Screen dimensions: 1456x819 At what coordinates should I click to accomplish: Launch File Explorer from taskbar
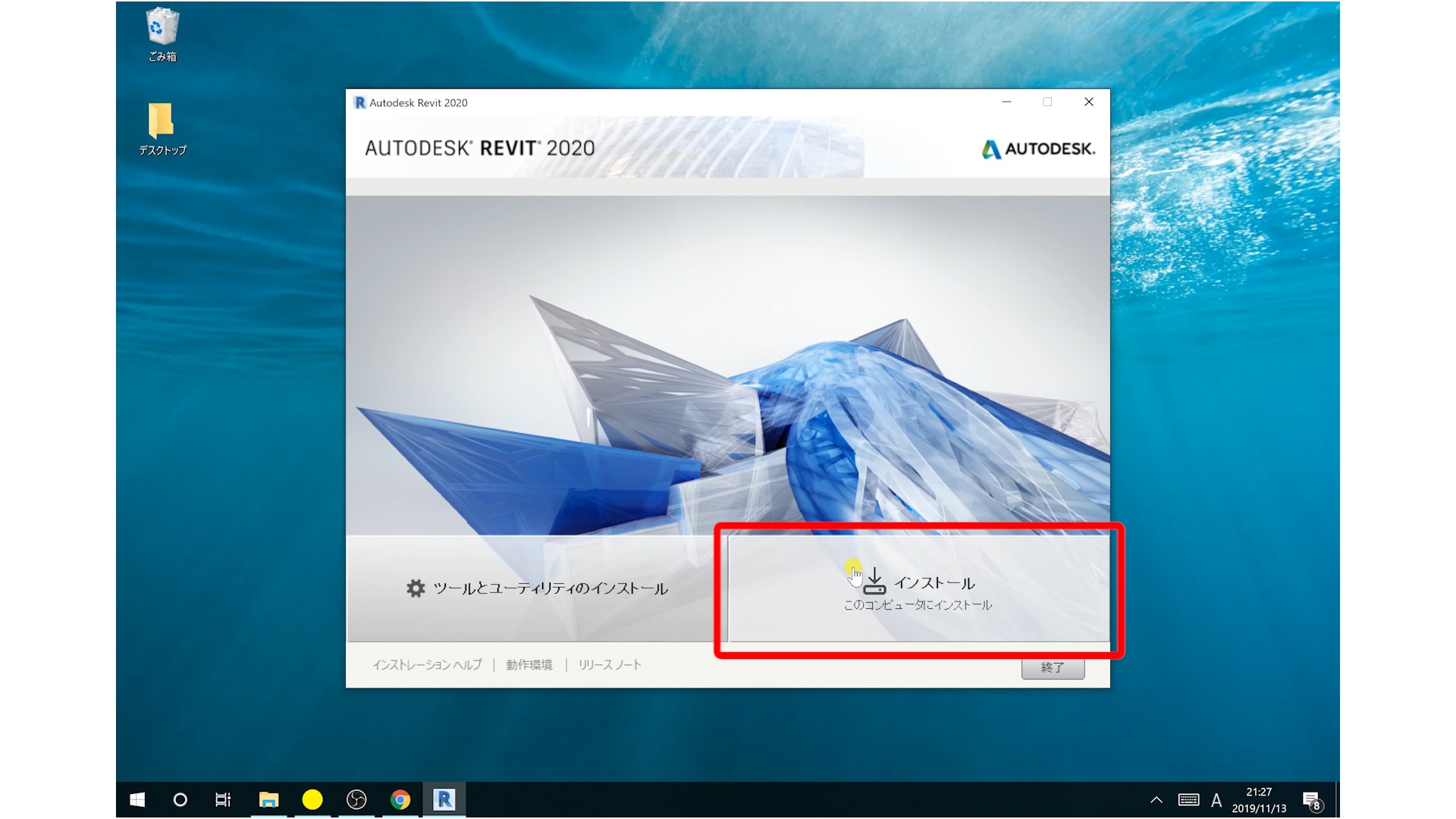point(268,799)
